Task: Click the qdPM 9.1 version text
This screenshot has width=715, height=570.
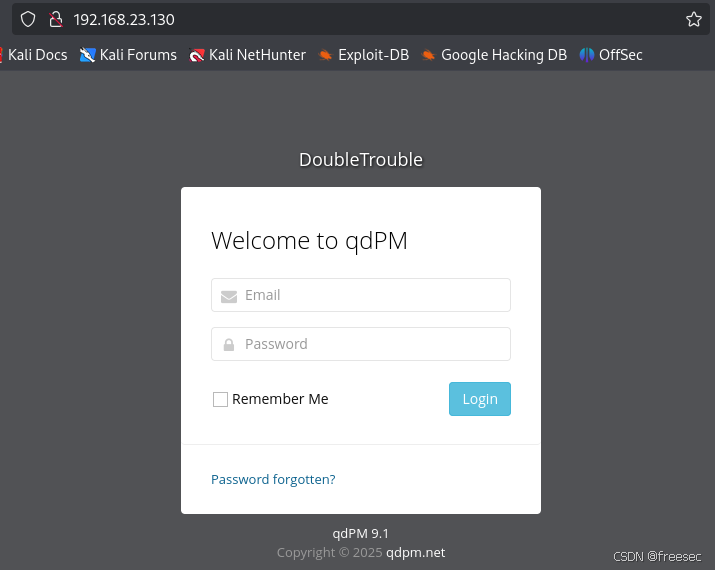Action: click(360, 533)
